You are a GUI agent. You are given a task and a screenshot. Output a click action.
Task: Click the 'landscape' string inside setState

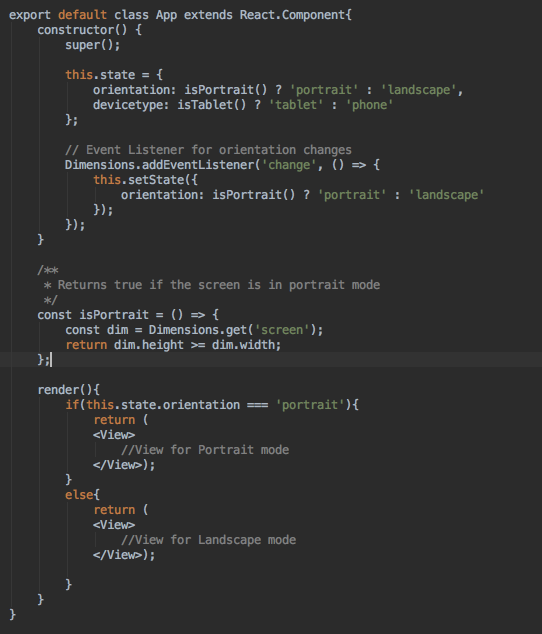coord(447,194)
